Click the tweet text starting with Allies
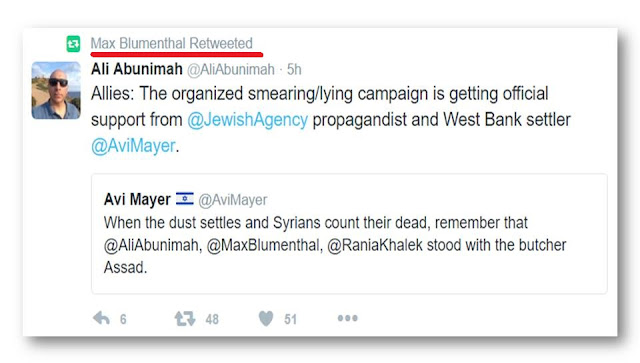The image size is (640, 363). coord(331,120)
